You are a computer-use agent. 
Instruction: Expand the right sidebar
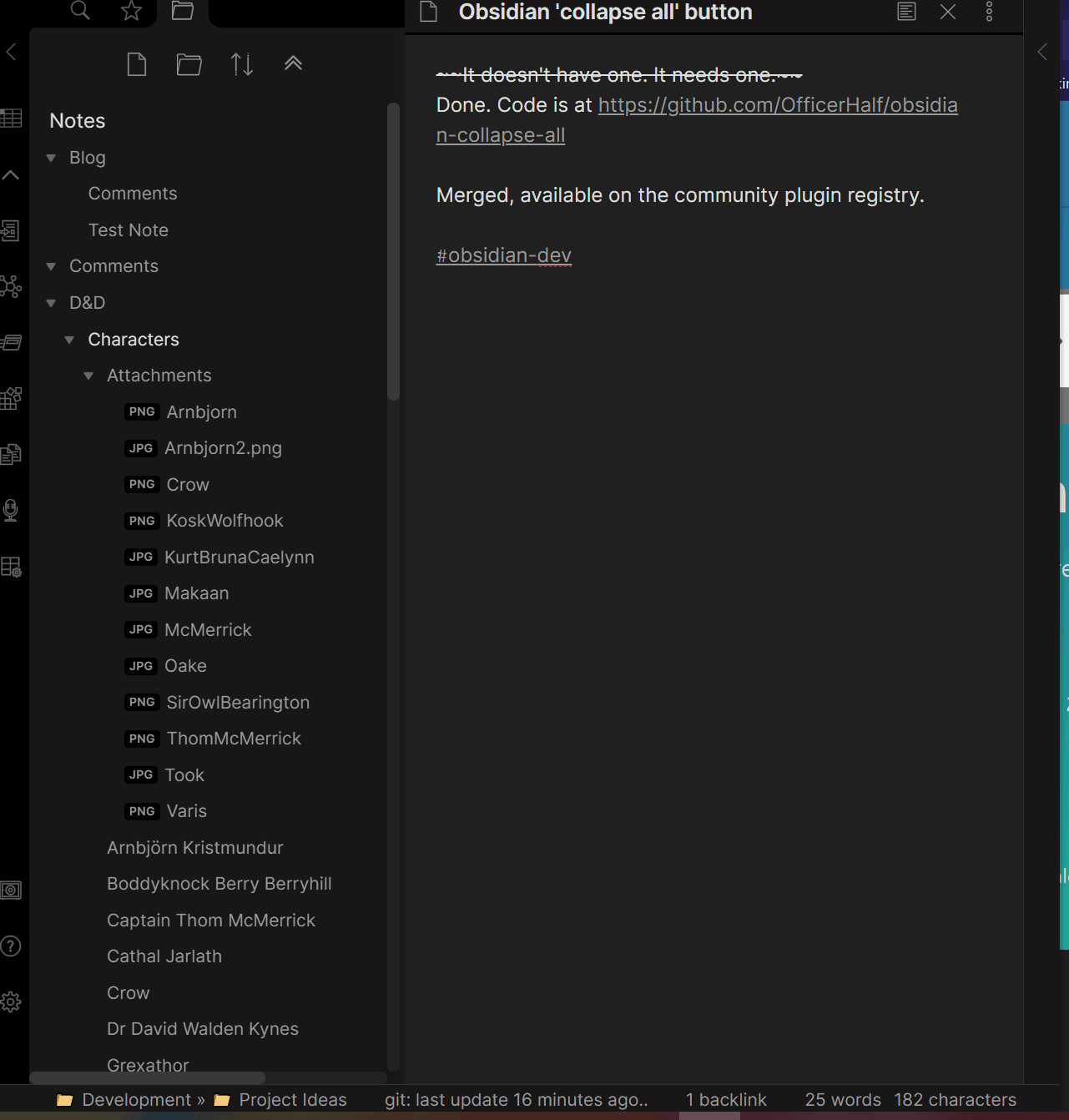pyautogui.click(x=1042, y=52)
